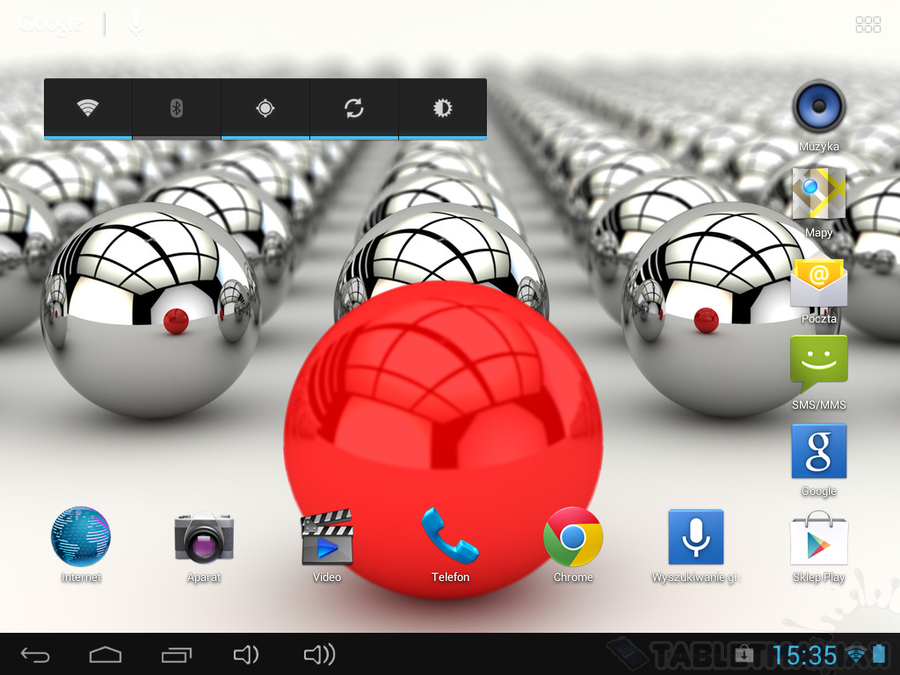Launch the Aparat camera app
The height and width of the screenshot is (675, 900).
204,538
